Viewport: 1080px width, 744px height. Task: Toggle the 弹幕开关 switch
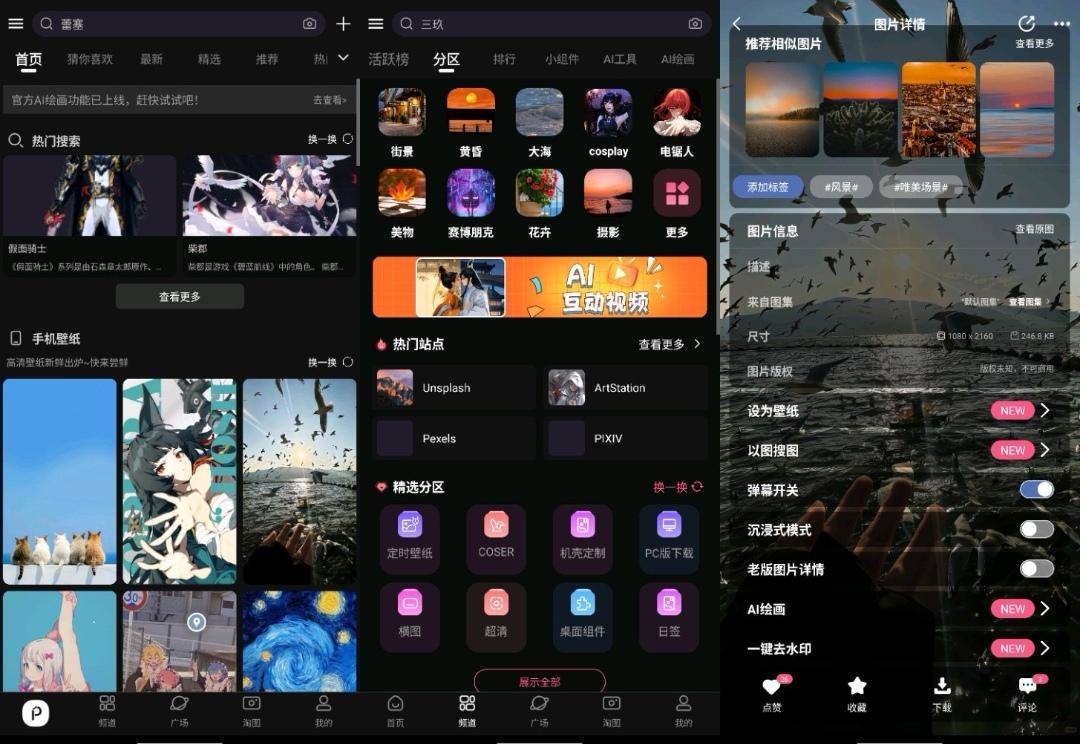1037,489
